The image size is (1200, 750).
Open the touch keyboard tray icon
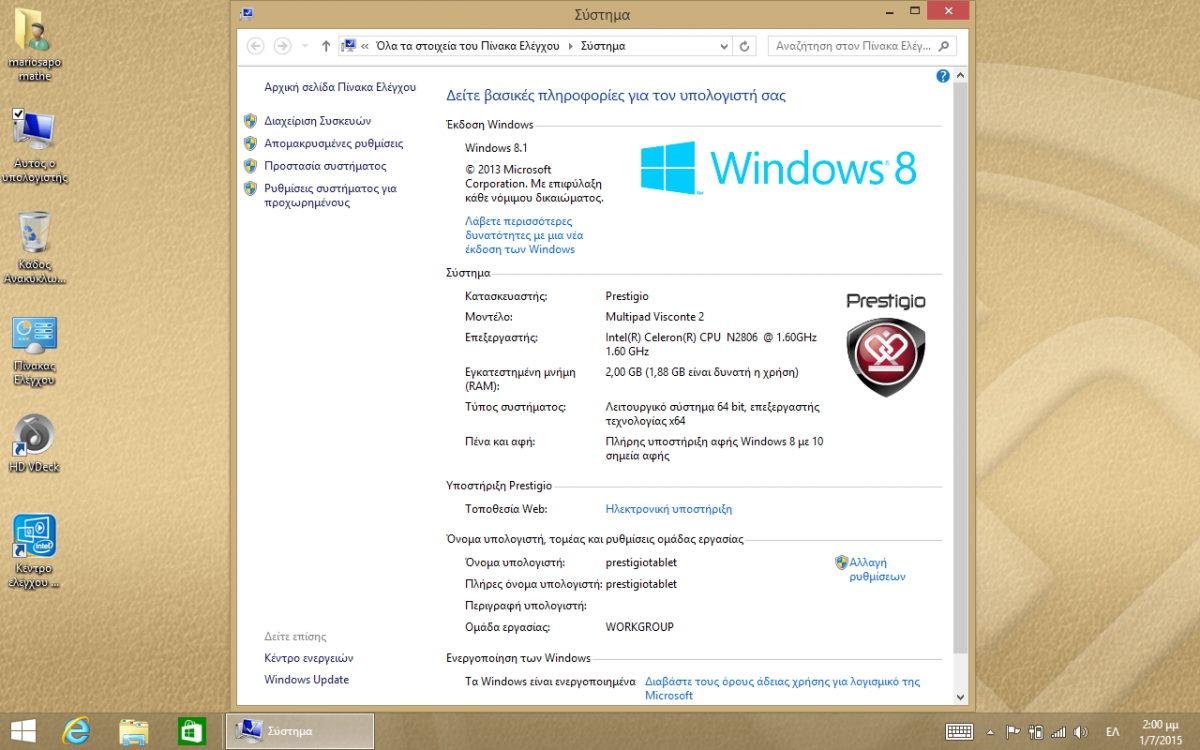point(960,732)
